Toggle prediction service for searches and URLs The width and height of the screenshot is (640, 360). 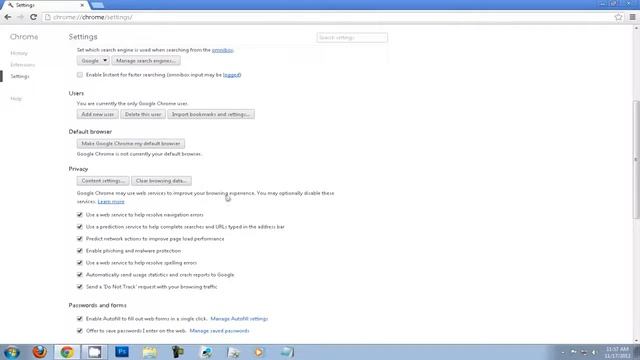pos(80,227)
